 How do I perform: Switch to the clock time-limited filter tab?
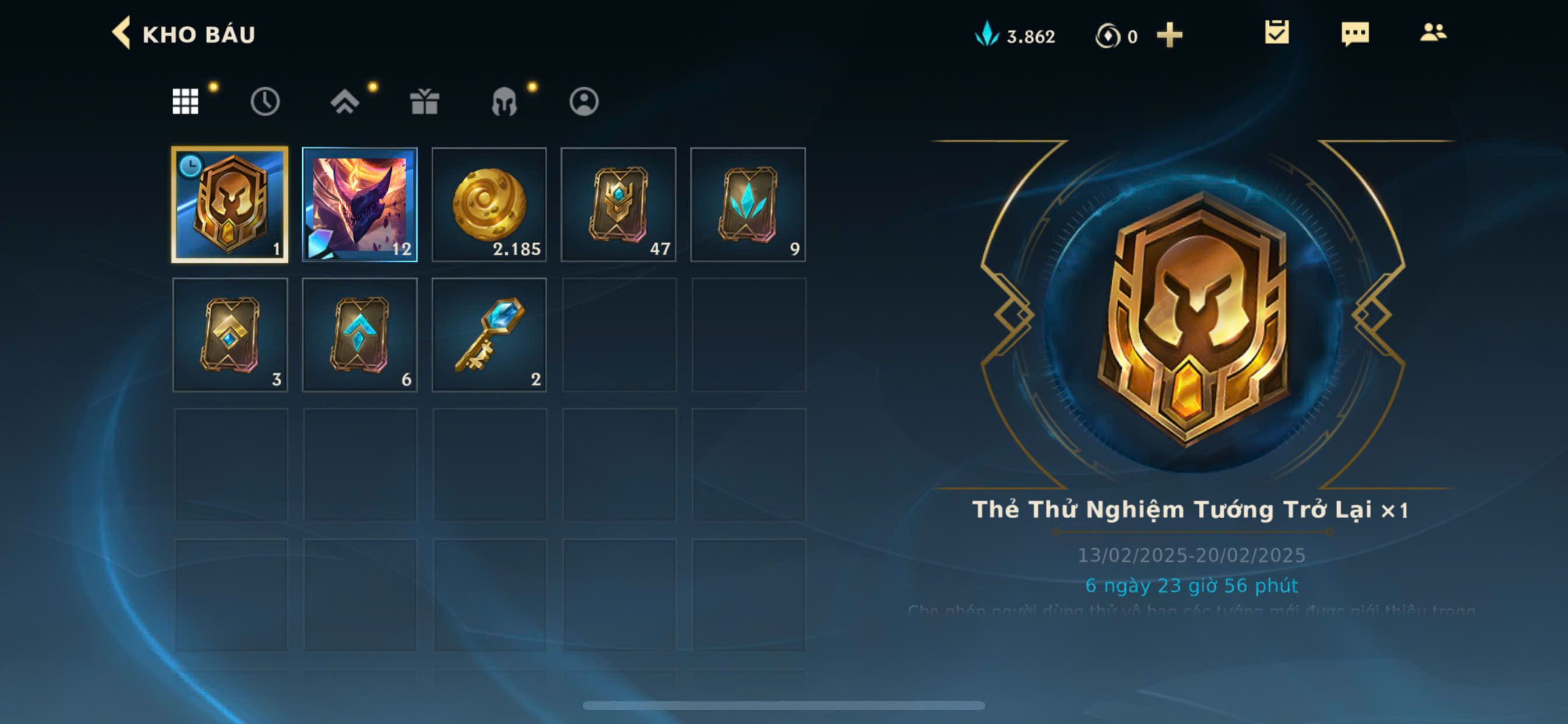tap(265, 101)
